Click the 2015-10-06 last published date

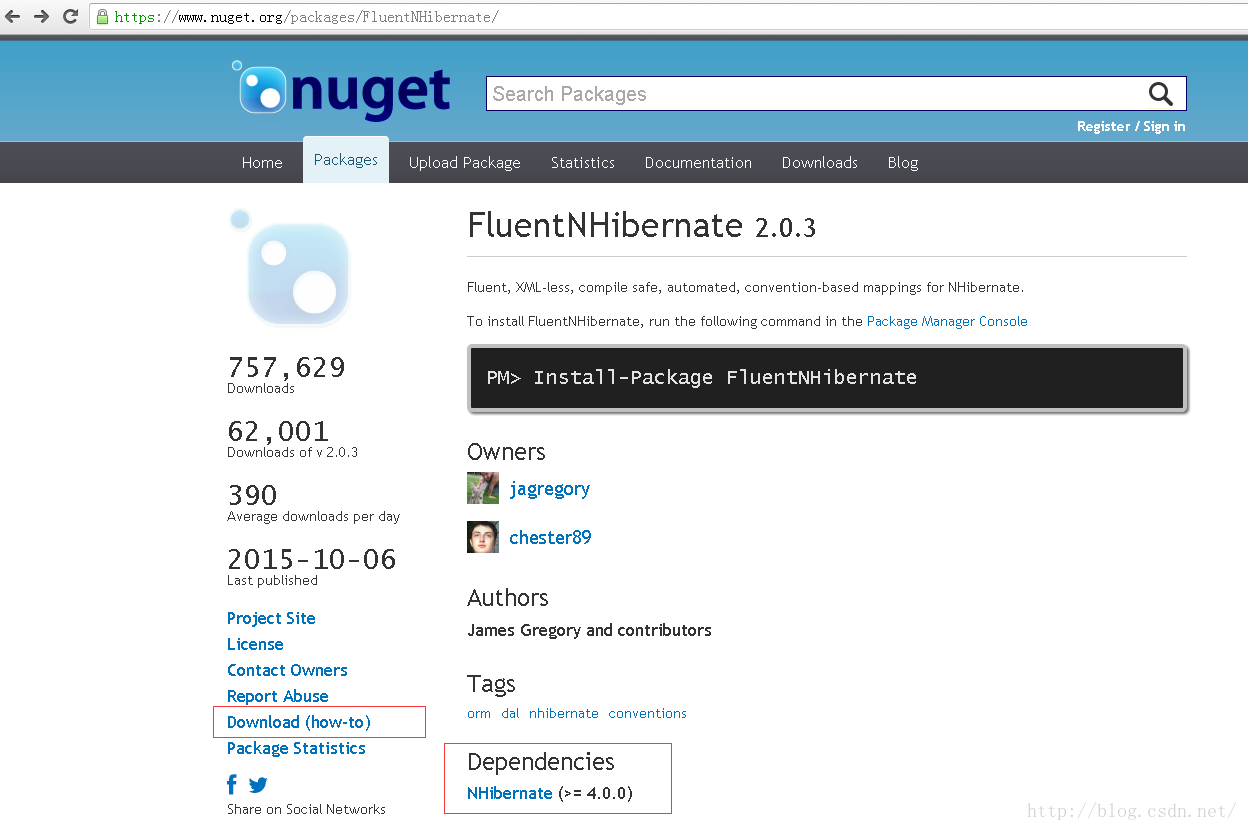(312, 559)
